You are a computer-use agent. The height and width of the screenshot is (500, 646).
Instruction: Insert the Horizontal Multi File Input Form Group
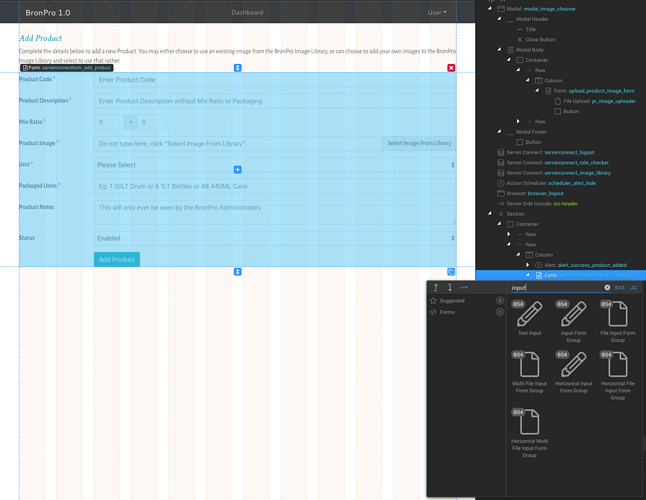529,433
